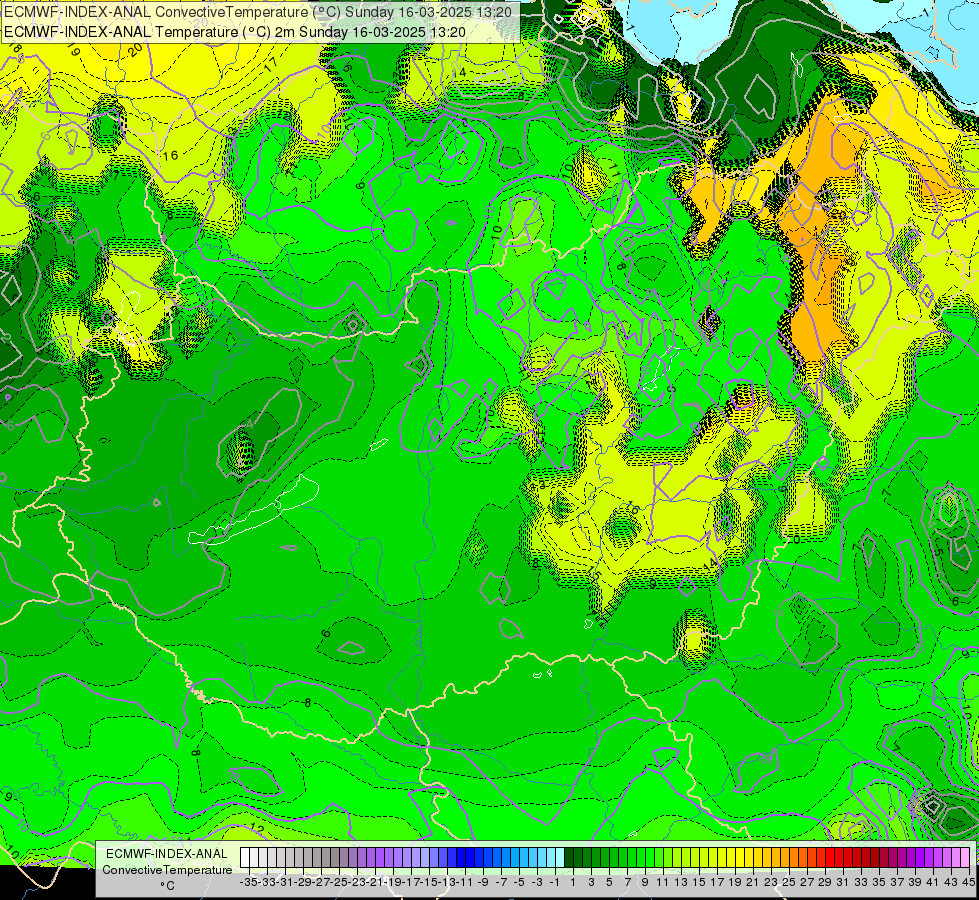Pick the red legend swatch above 29

[821, 857]
